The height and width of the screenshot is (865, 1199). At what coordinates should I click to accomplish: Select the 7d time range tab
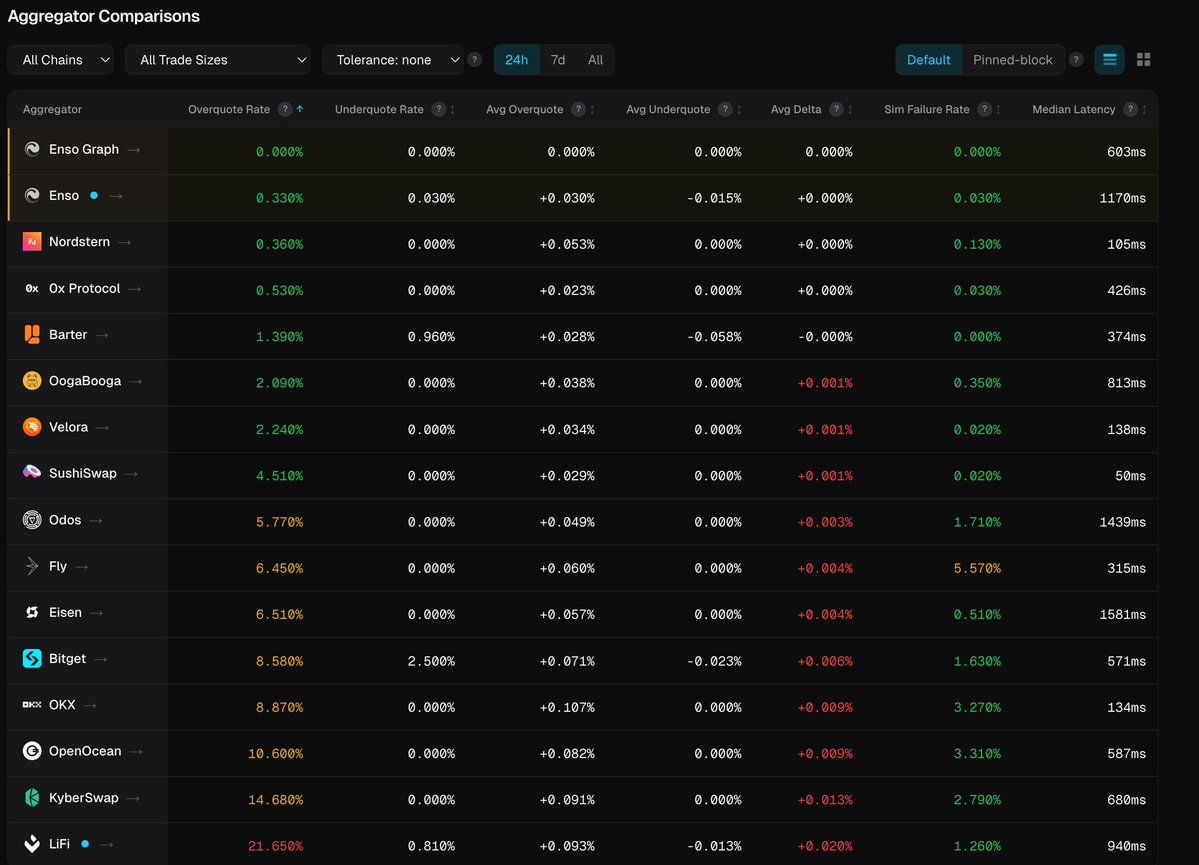point(557,60)
